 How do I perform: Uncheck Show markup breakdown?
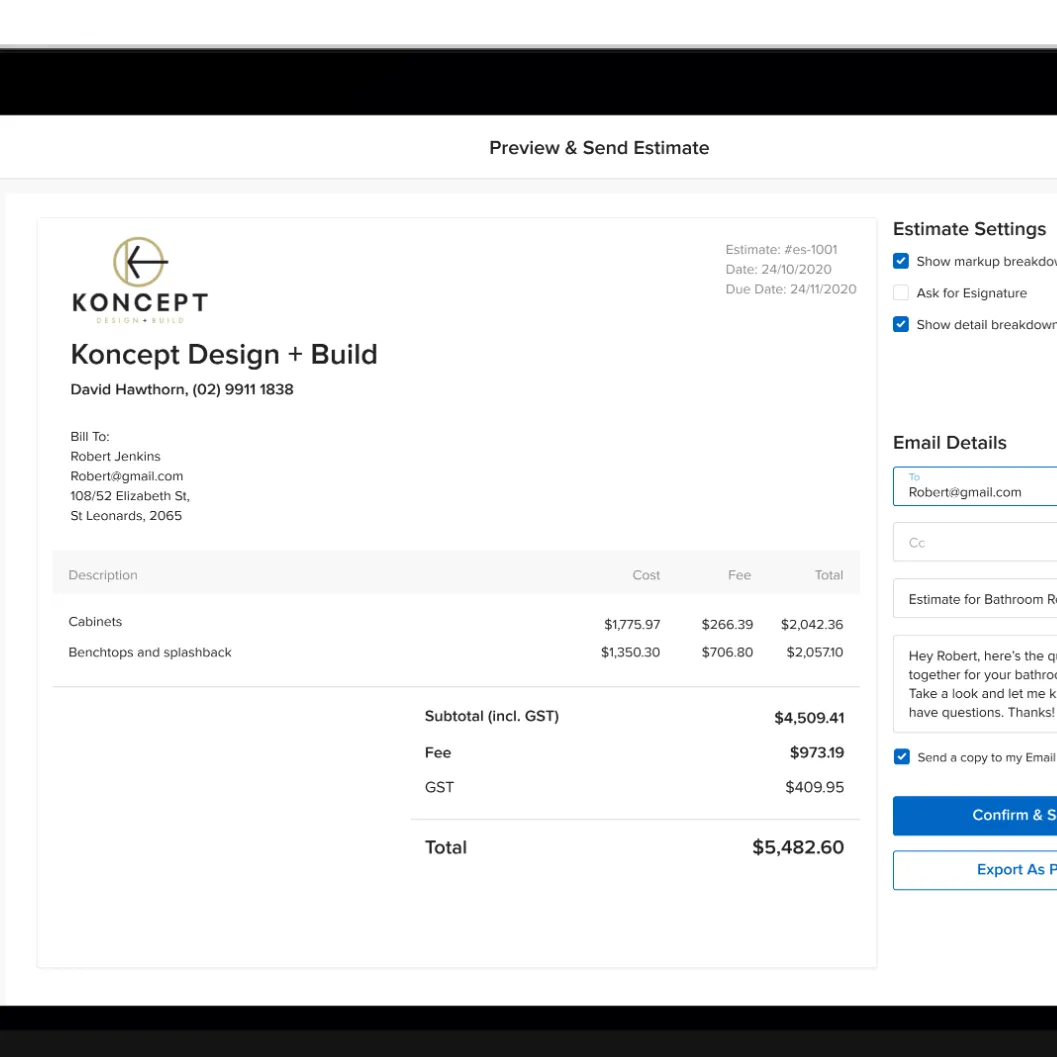pos(901,260)
